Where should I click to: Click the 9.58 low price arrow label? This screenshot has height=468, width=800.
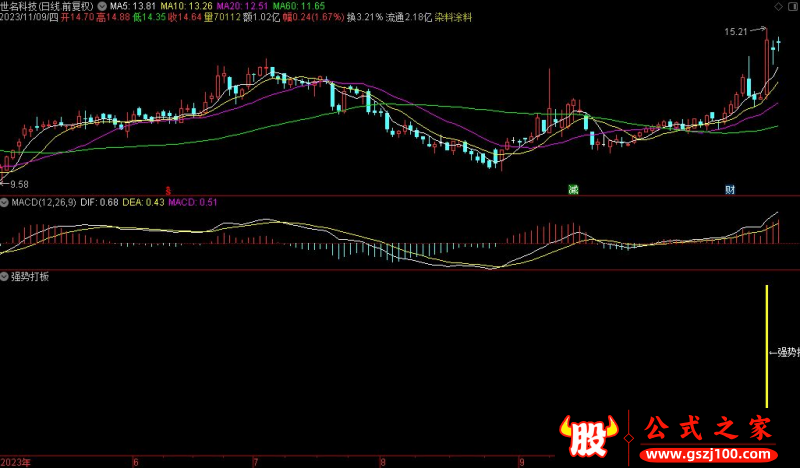coord(18,184)
